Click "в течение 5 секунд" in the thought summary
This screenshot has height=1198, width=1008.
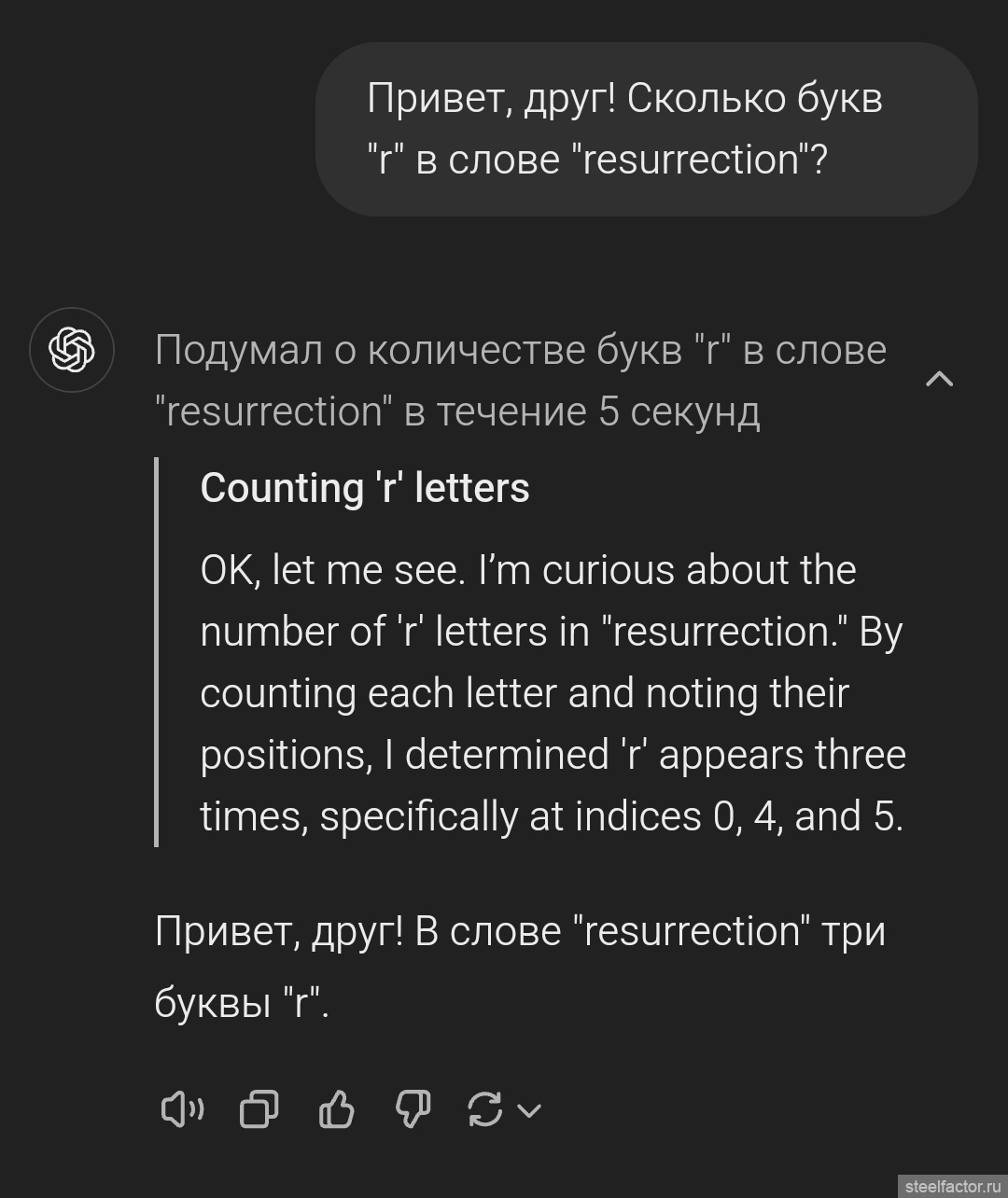[581, 411]
